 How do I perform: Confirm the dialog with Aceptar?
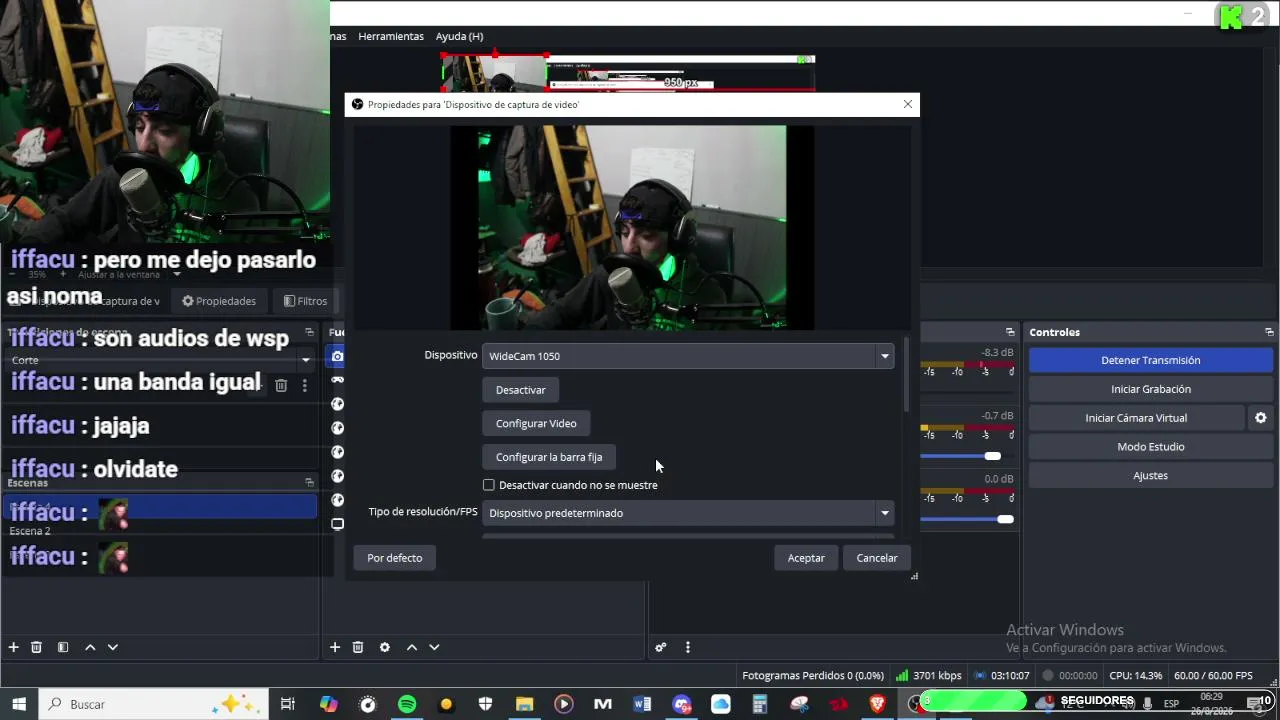(806, 558)
